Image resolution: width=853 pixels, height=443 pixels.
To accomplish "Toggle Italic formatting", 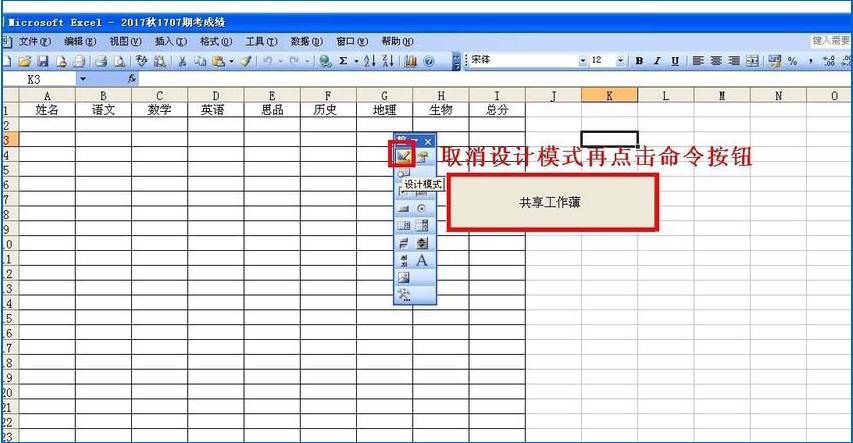I will (657, 61).
